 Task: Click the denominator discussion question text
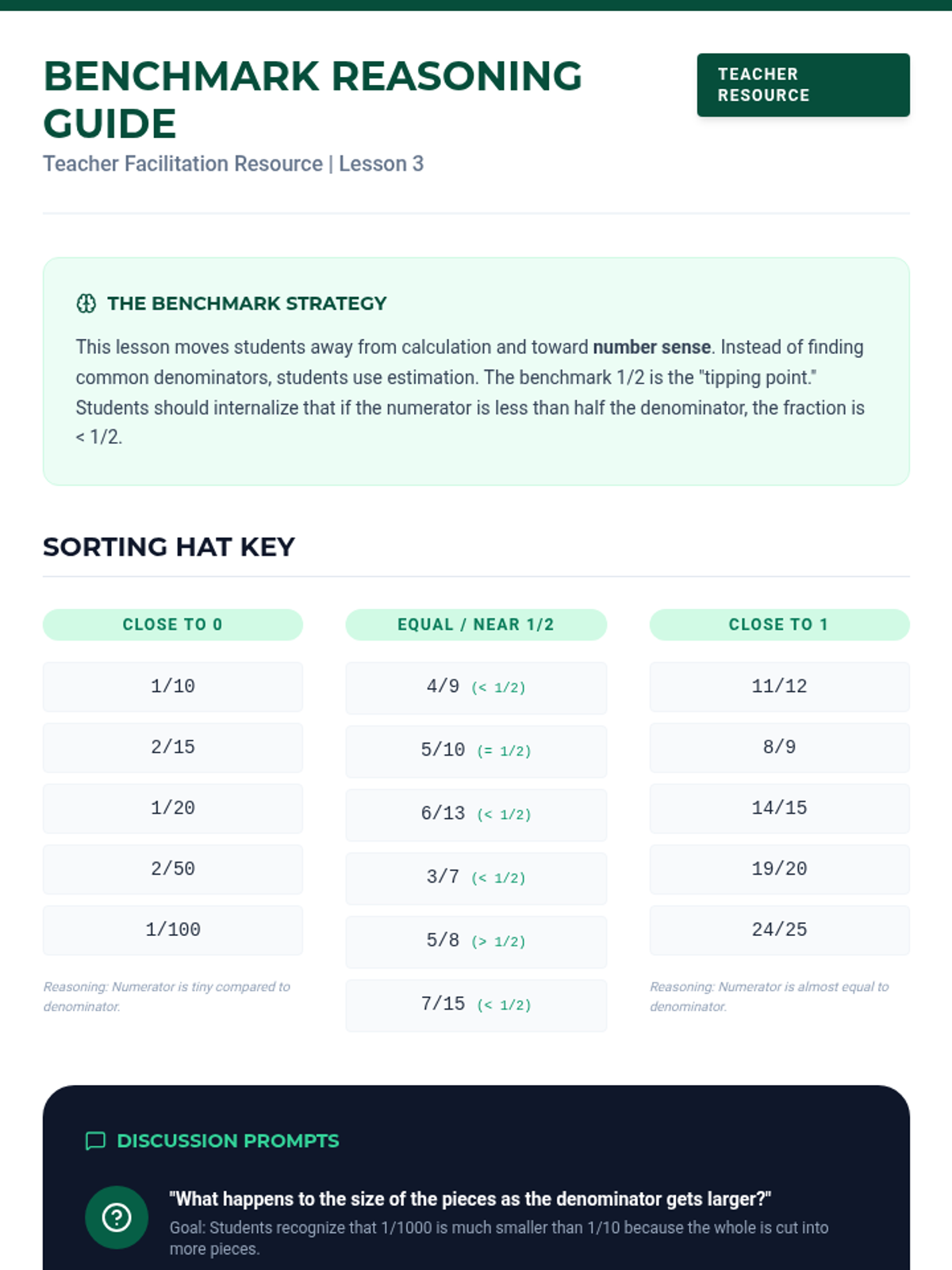pyautogui.click(x=470, y=1199)
